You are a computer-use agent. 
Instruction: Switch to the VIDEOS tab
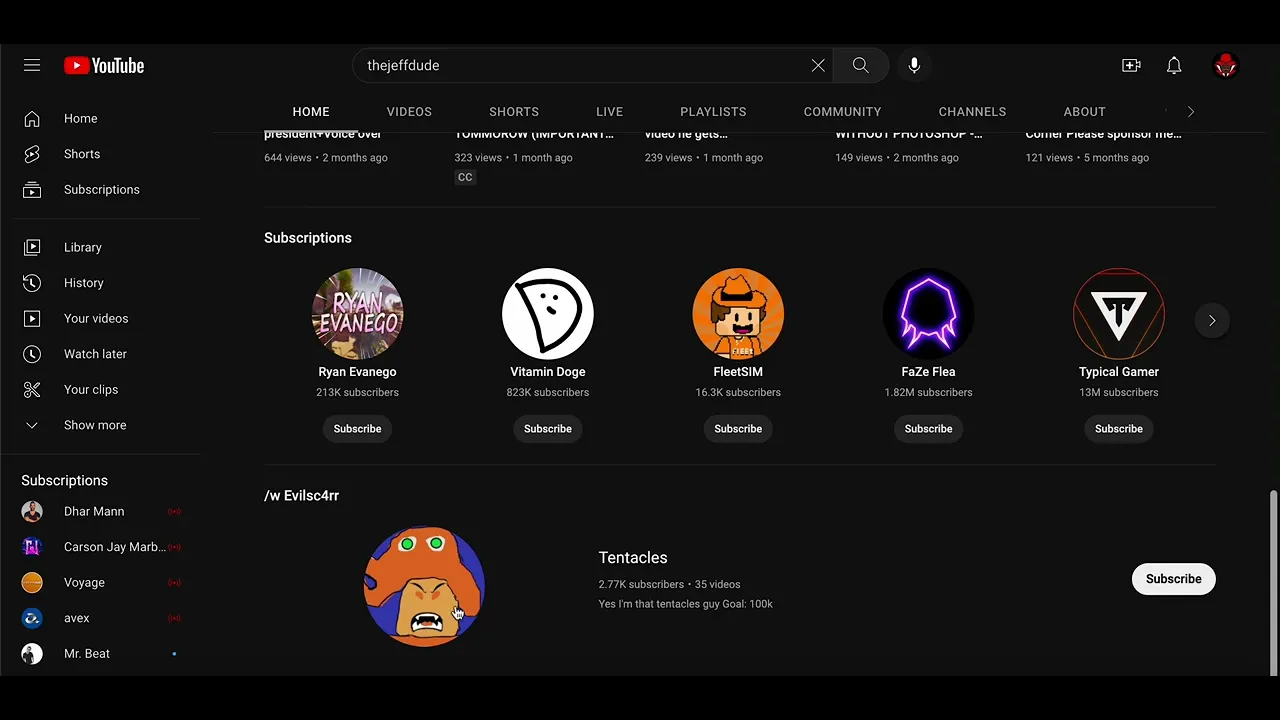[409, 112]
